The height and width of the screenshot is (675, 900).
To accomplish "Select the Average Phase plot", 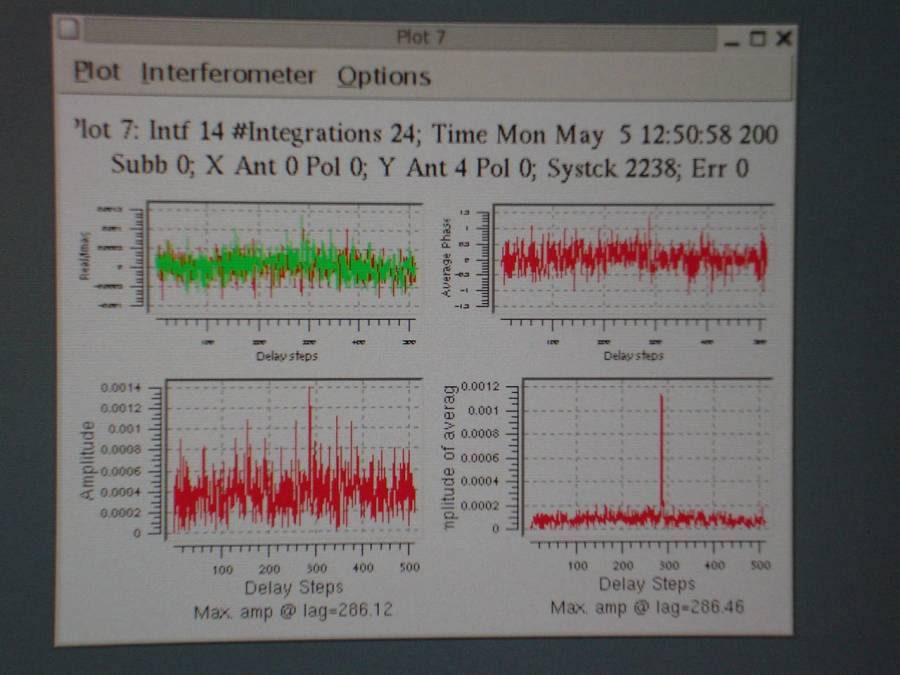I will click(x=632, y=258).
